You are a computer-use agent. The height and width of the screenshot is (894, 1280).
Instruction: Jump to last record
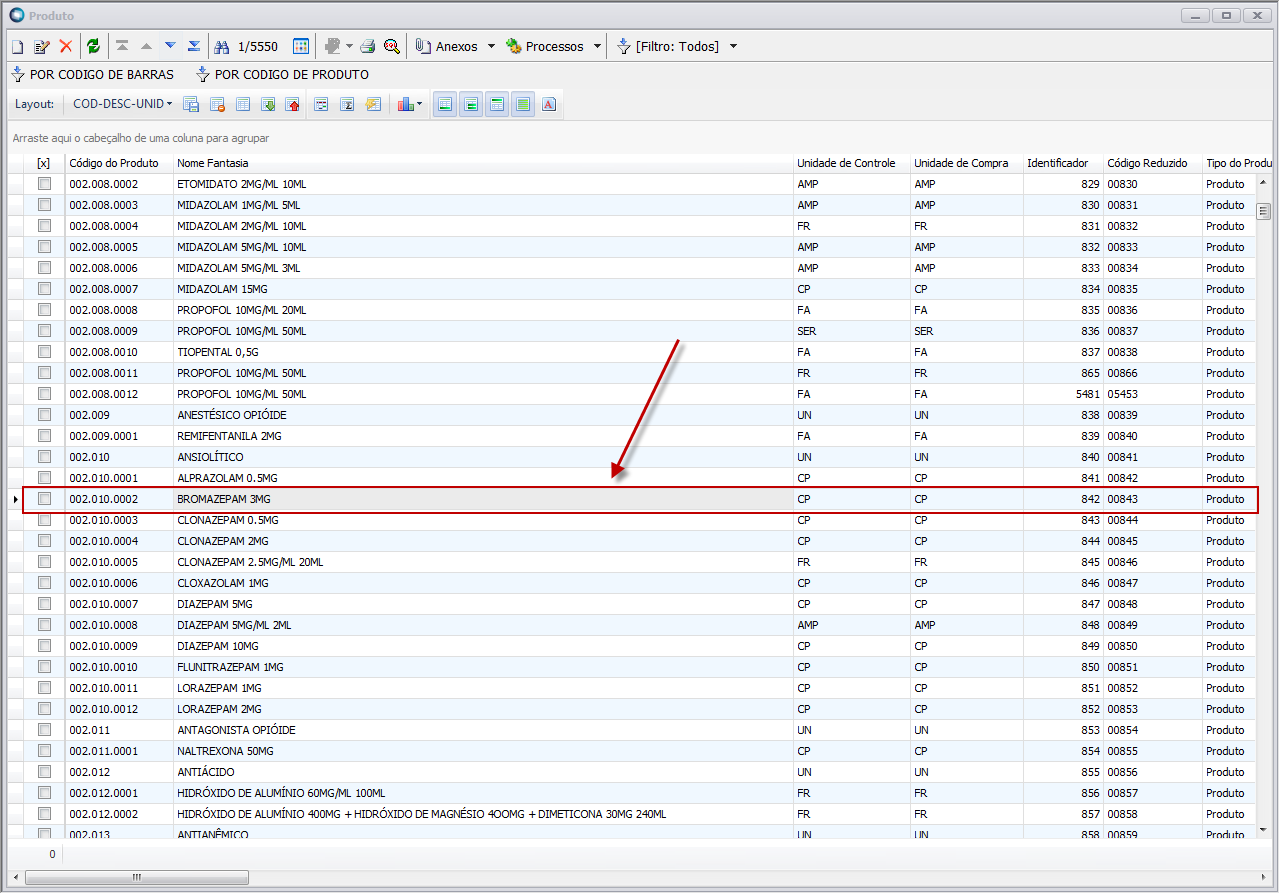coord(194,46)
